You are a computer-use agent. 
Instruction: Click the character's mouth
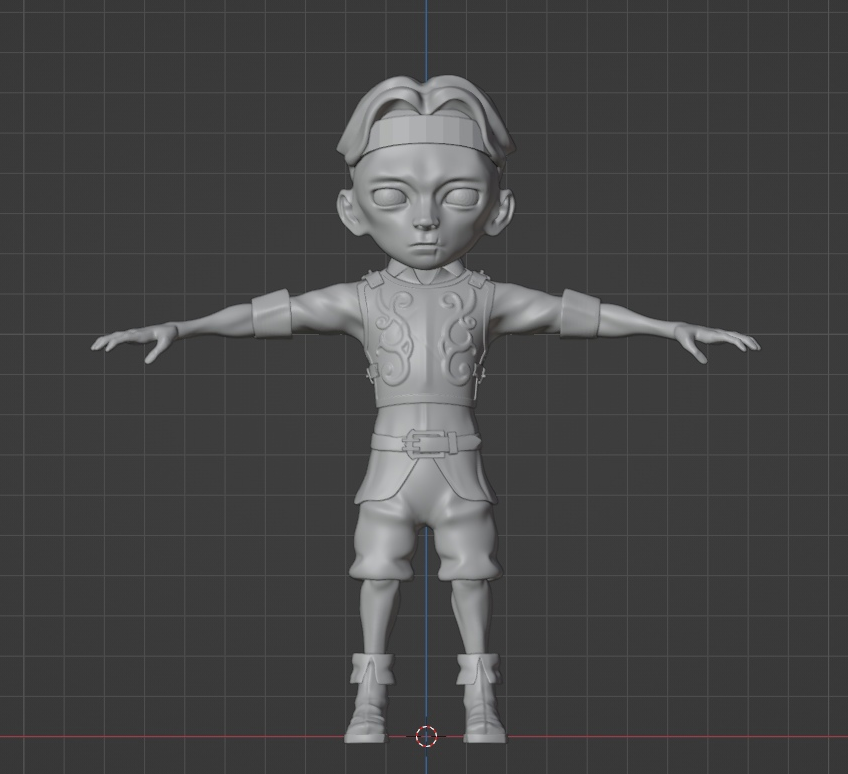tap(426, 243)
